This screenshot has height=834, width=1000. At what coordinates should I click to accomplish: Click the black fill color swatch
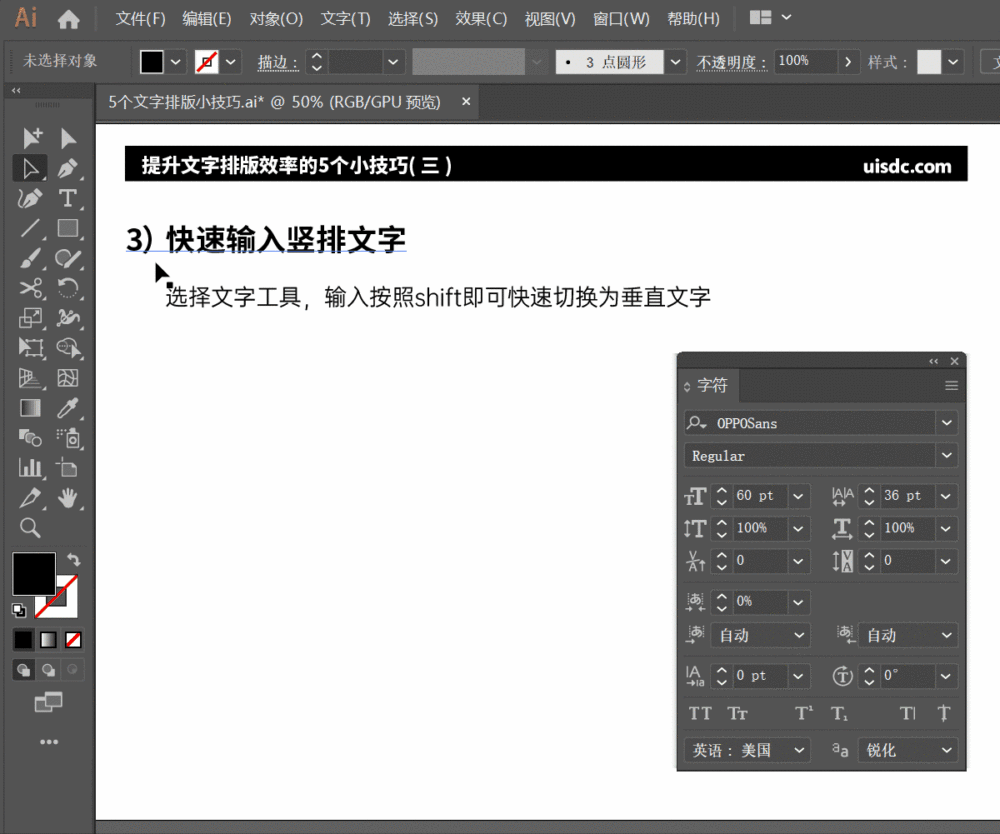click(x=33, y=573)
